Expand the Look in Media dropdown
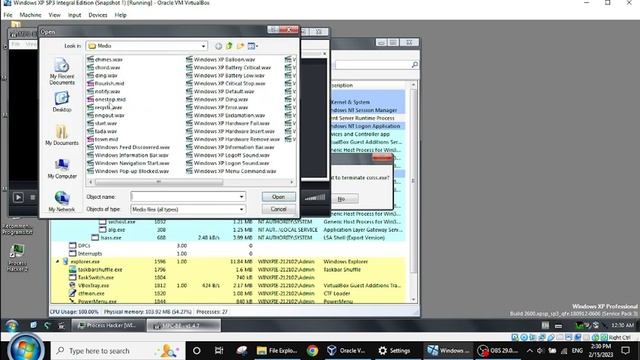This screenshot has width=640, height=360. [203, 46]
